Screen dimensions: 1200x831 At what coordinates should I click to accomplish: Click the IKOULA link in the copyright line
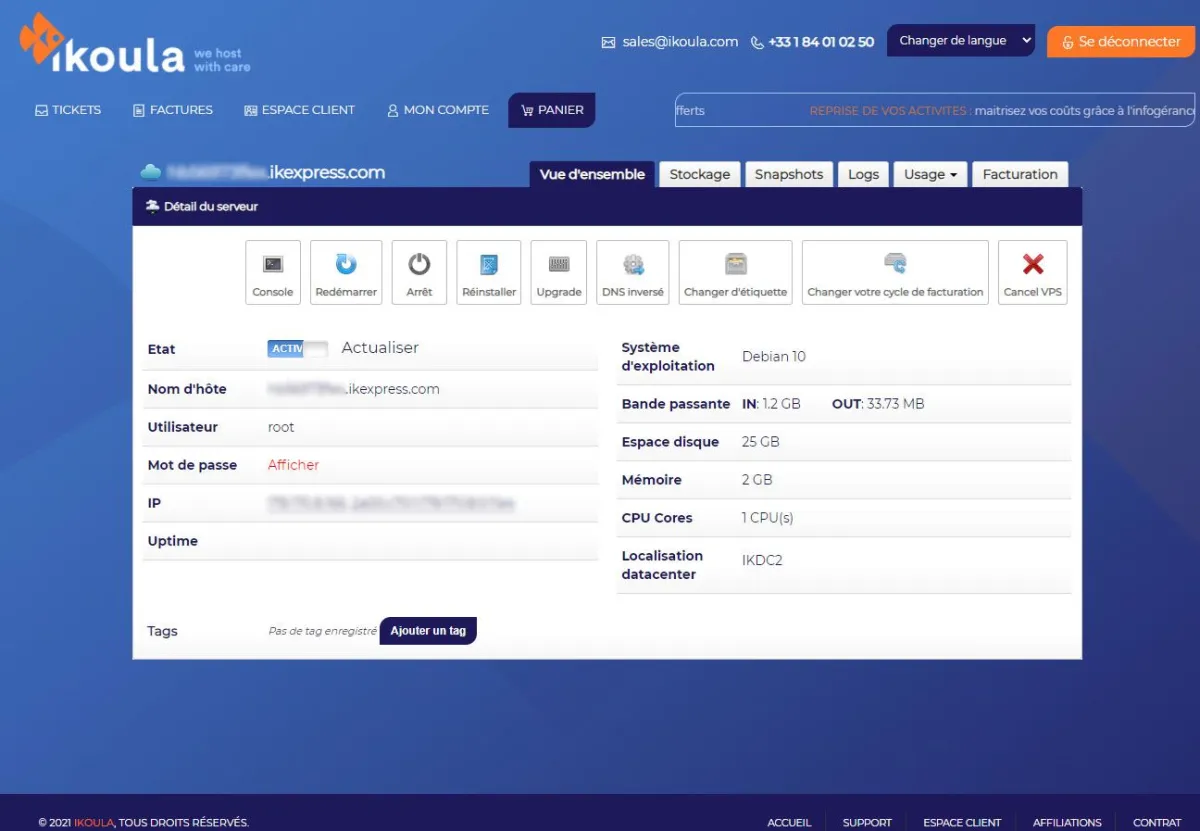pyautogui.click(x=94, y=823)
